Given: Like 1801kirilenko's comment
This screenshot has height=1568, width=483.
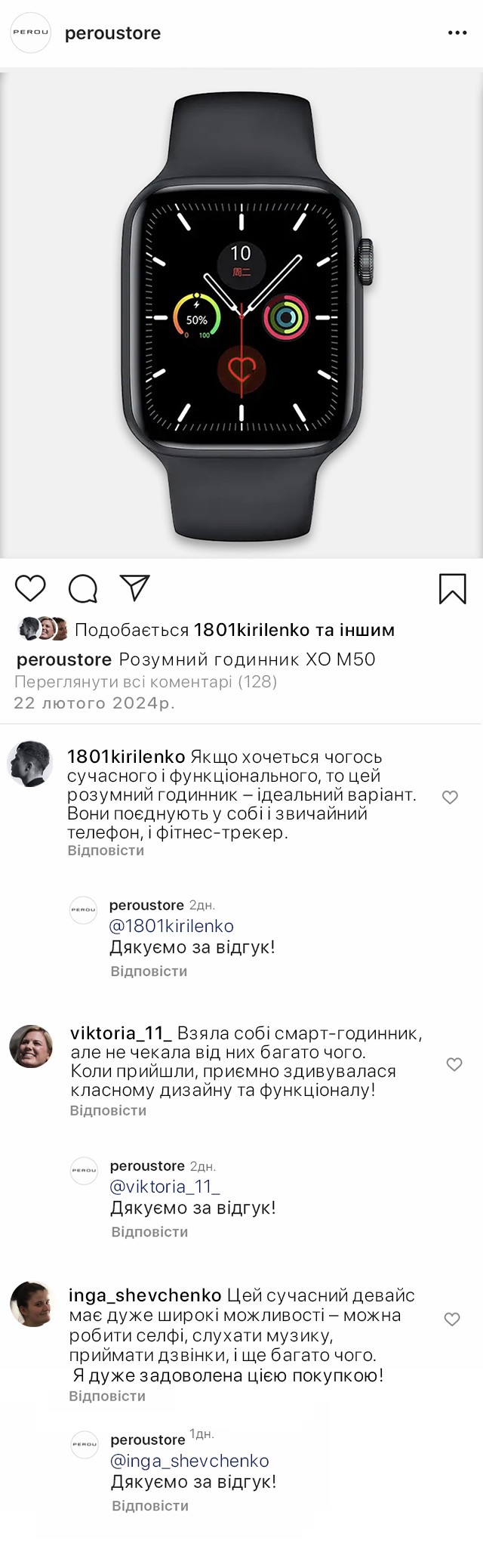Looking at the screenshot, I should pyautogui.click(x=450, y=797).
